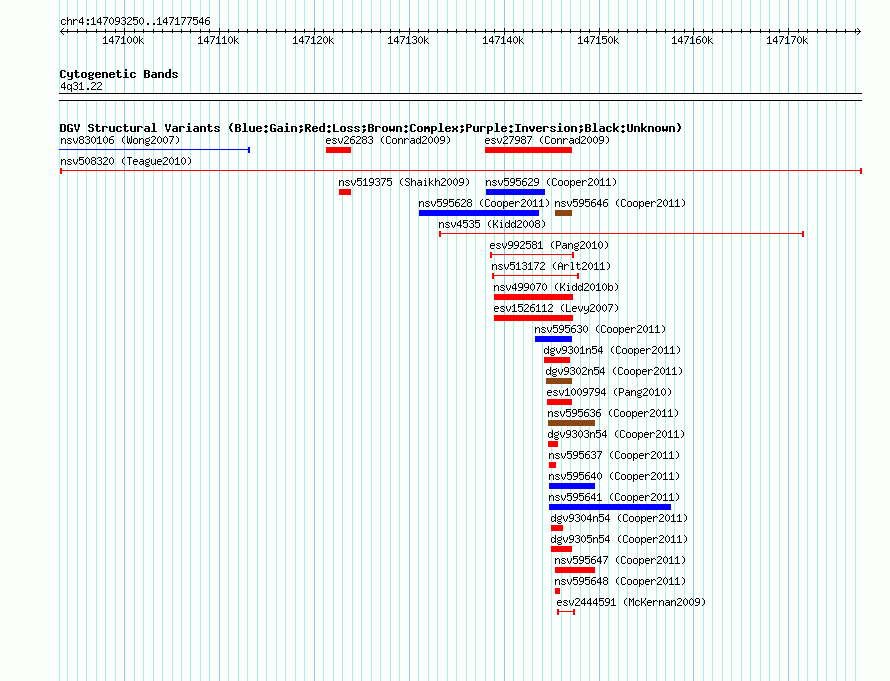Click the 147100k ruler tick label

click(x=123, y=40)
